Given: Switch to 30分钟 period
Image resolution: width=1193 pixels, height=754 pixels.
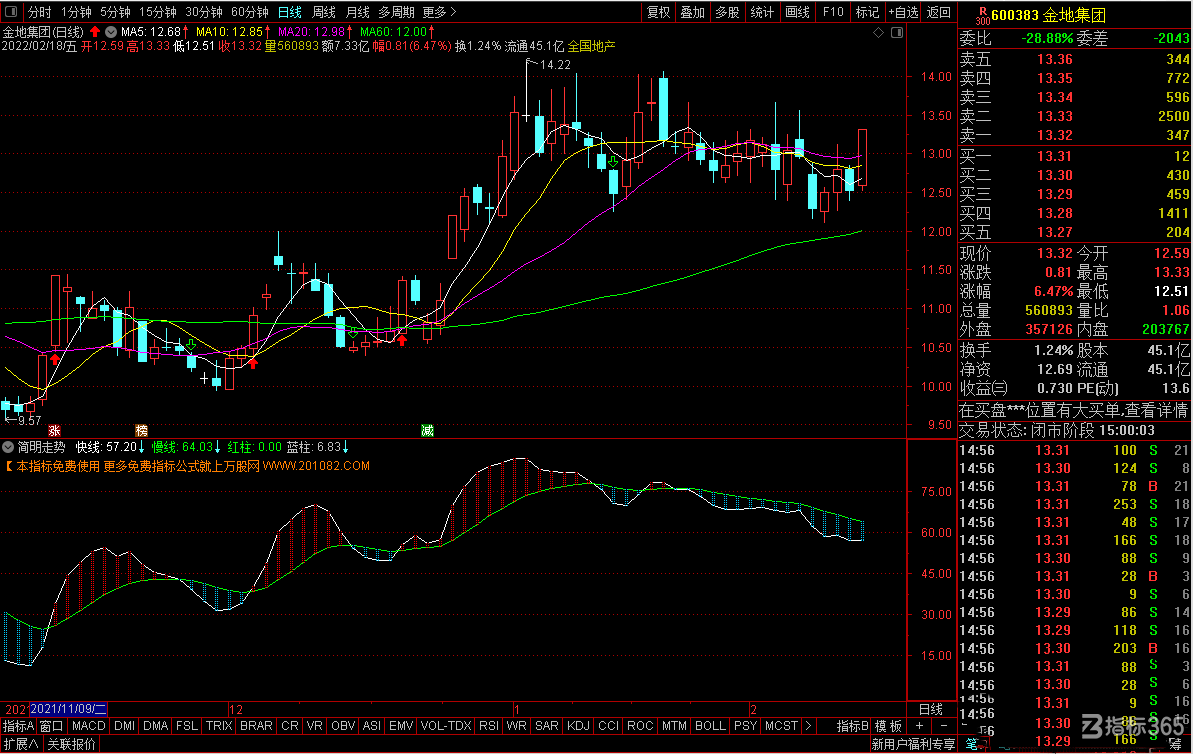Looking at the screenshot, I should (x=204, y=12).
